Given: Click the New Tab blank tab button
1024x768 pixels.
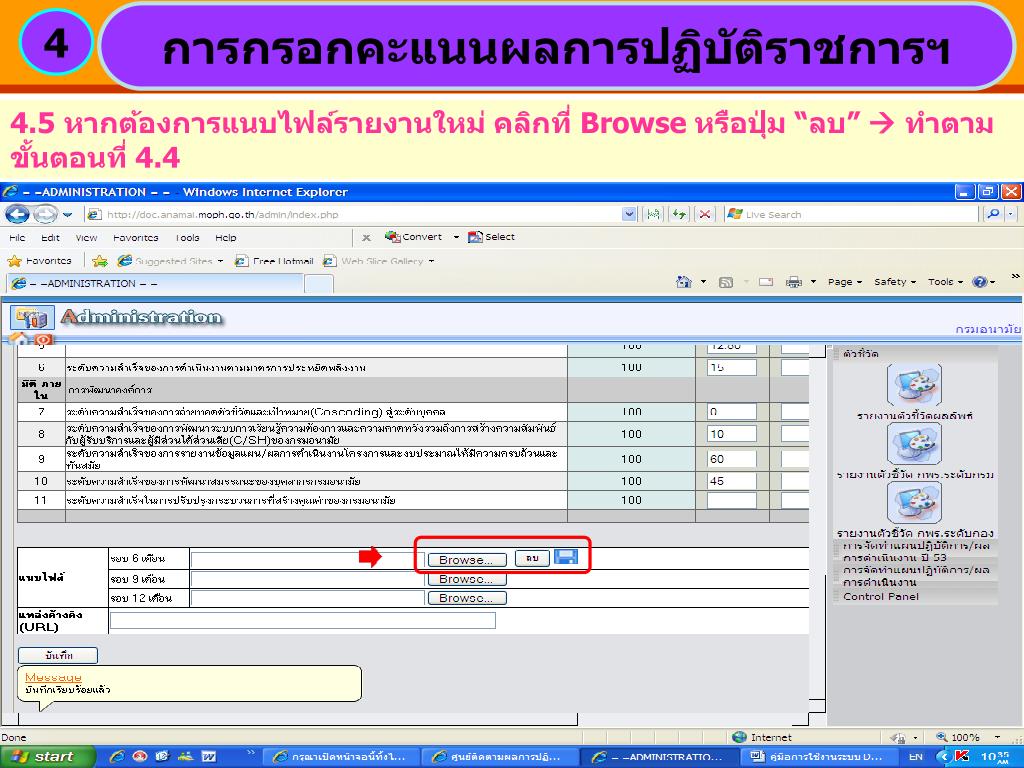Looking at the screenshot, I should 319,284.
